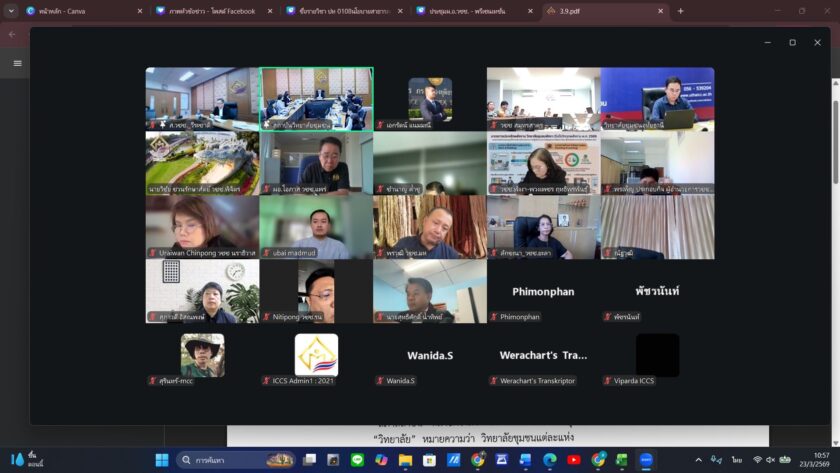This screenshot has height=473, width=840.
Task: Open the browser hamburger sidebar menu
Action: click(17, 62)
